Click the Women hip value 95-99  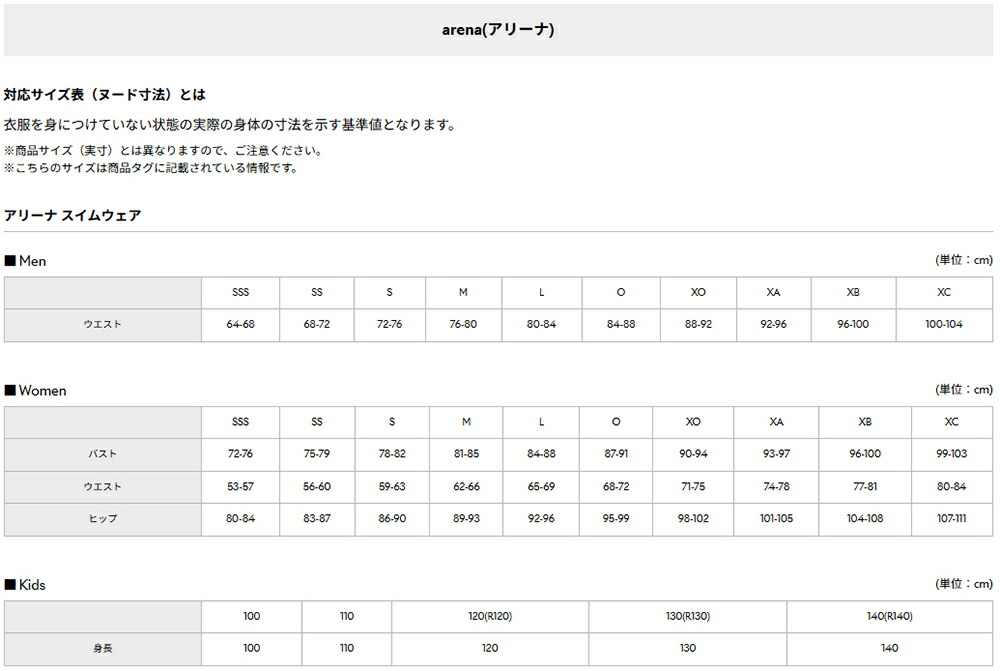coord(616,519)
